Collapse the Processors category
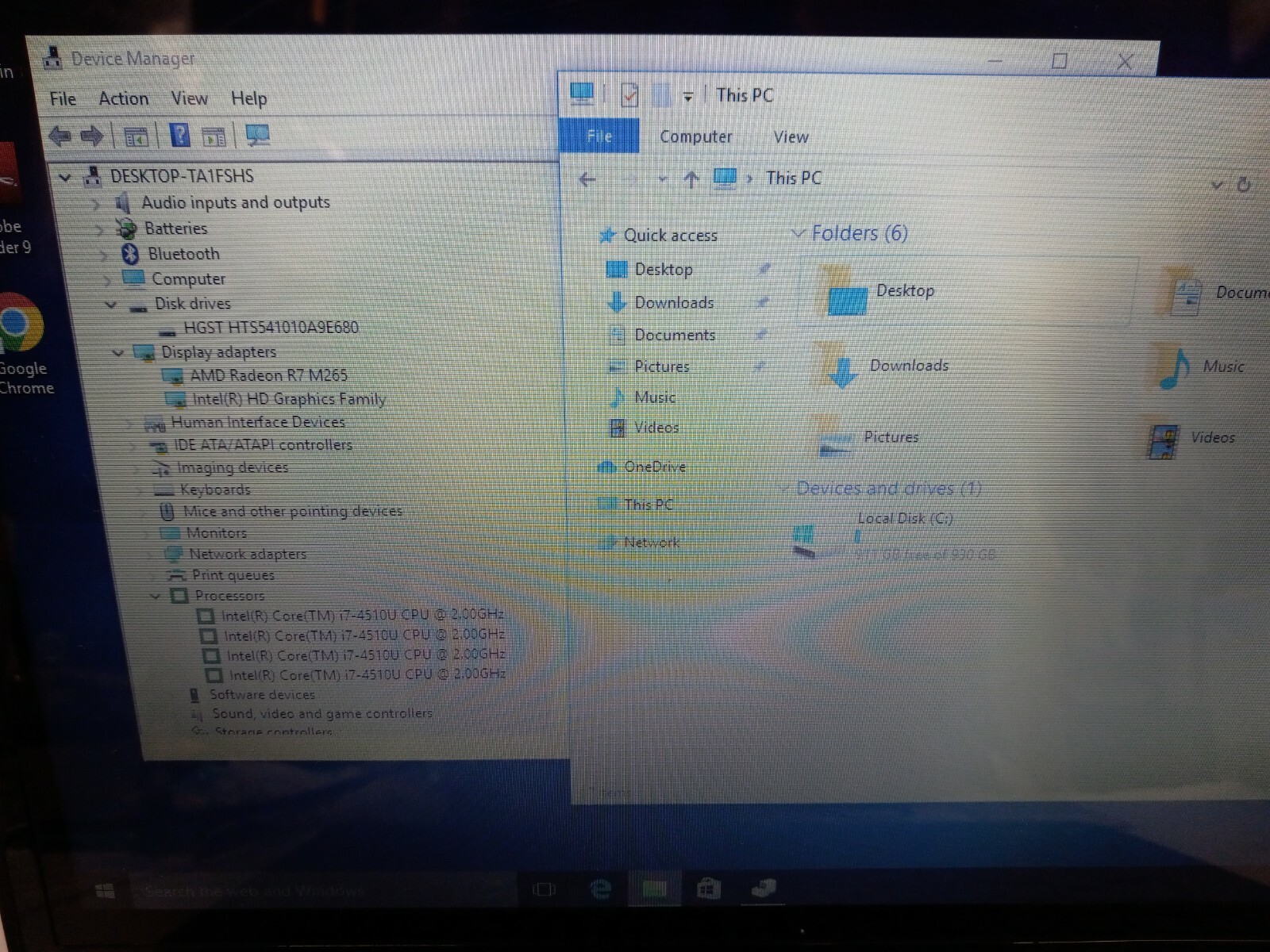Screen dimensions: 1270x952 [x=156, y=596]
